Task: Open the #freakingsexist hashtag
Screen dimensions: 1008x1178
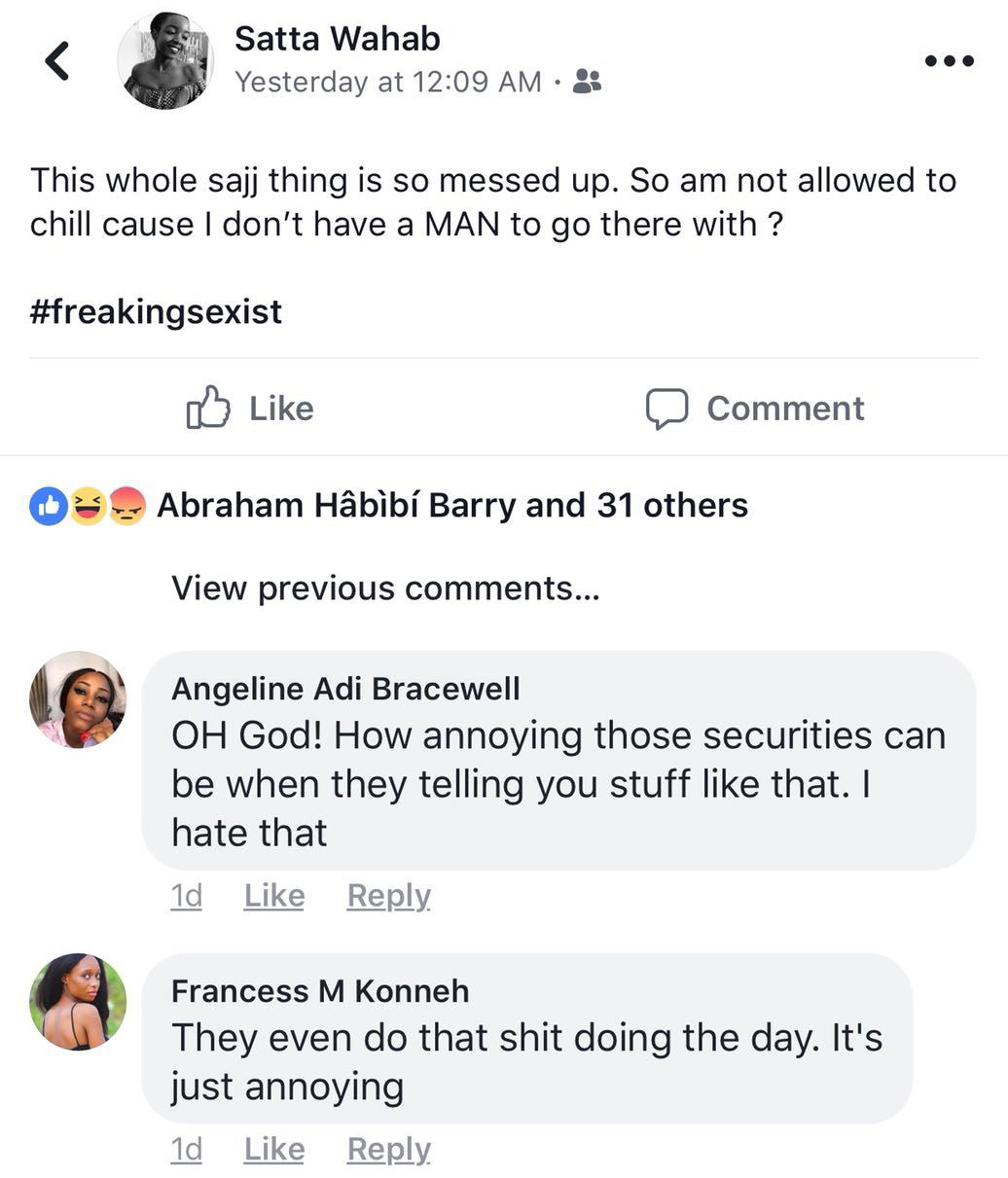Action: 156,312
